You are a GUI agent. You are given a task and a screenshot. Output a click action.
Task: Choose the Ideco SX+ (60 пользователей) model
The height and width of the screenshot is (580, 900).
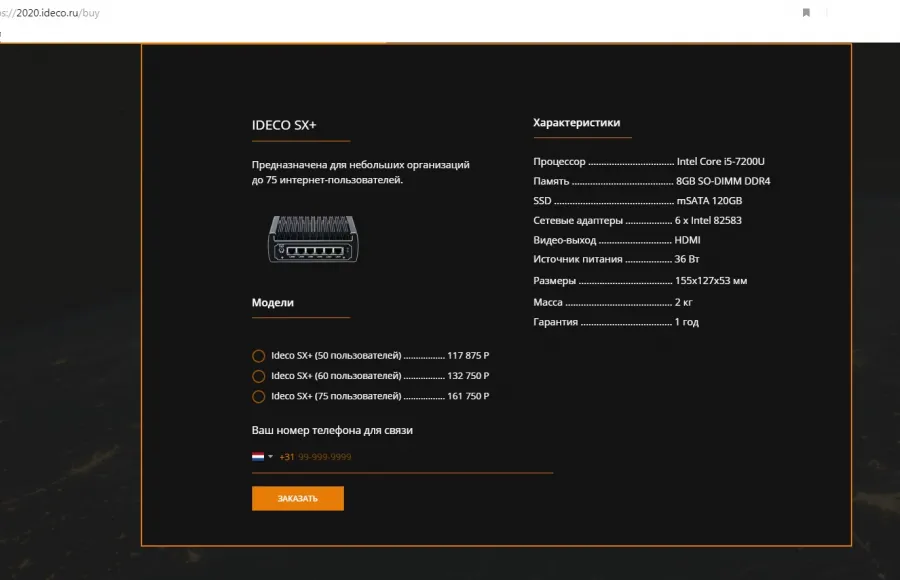[x=258, y=376]
